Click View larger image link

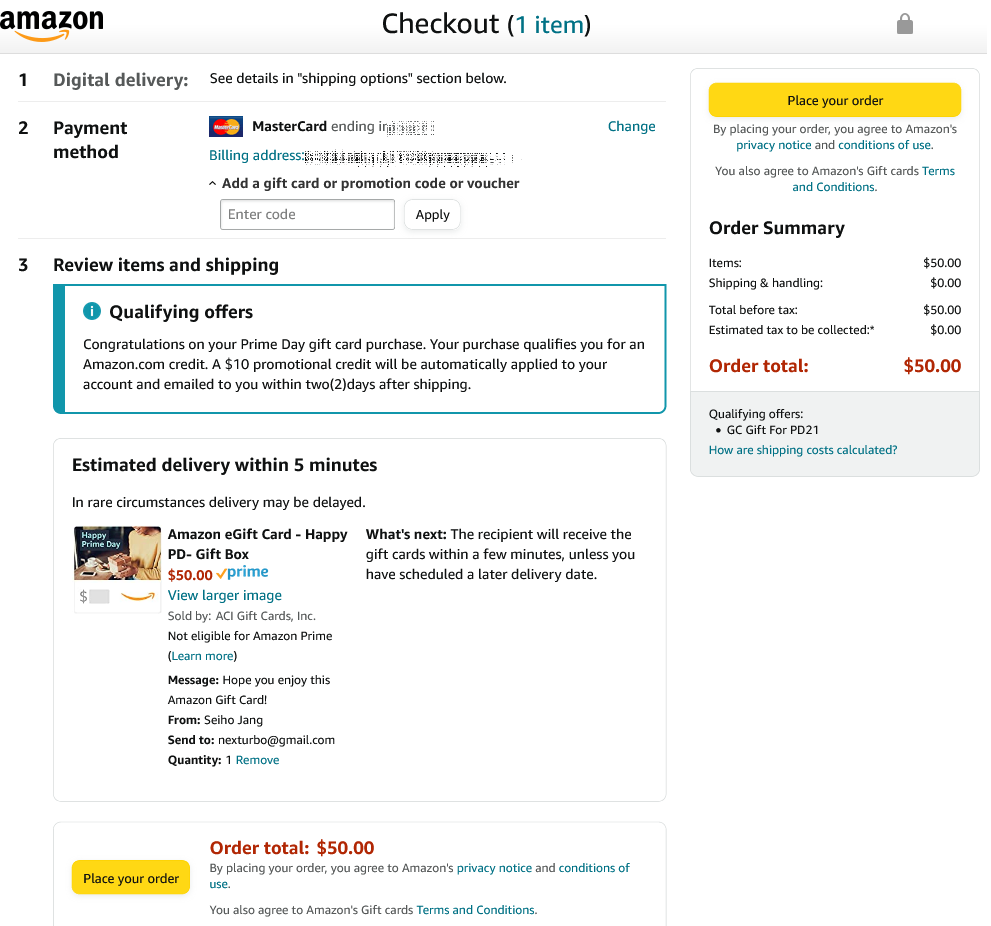[x=224, y=595]
